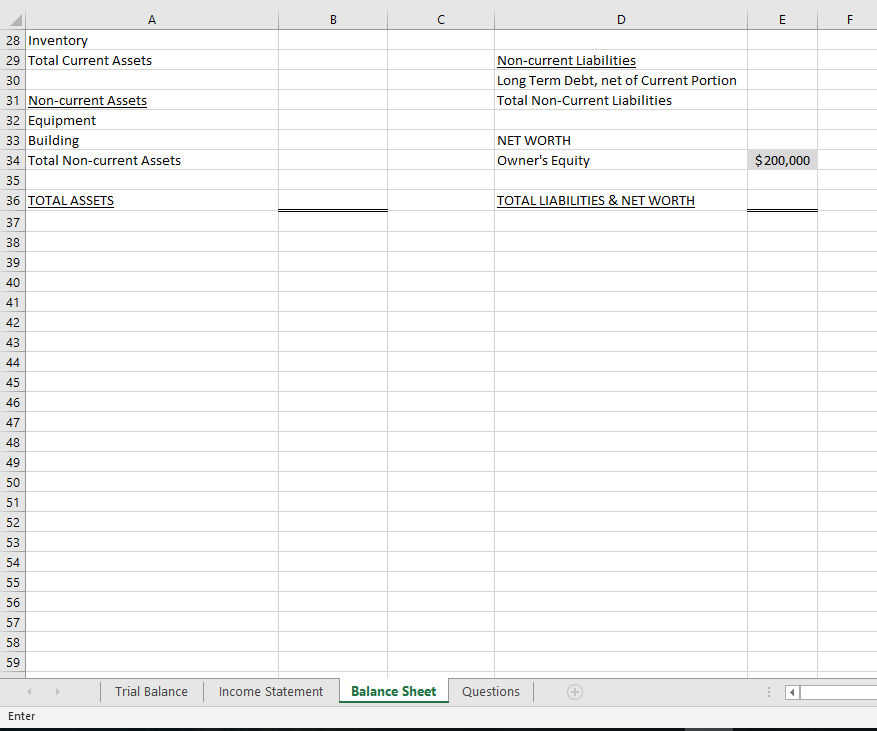Click the active Balance Sheet tab
The width and height of the screenshot is (877, 731).
click(393, 691)
